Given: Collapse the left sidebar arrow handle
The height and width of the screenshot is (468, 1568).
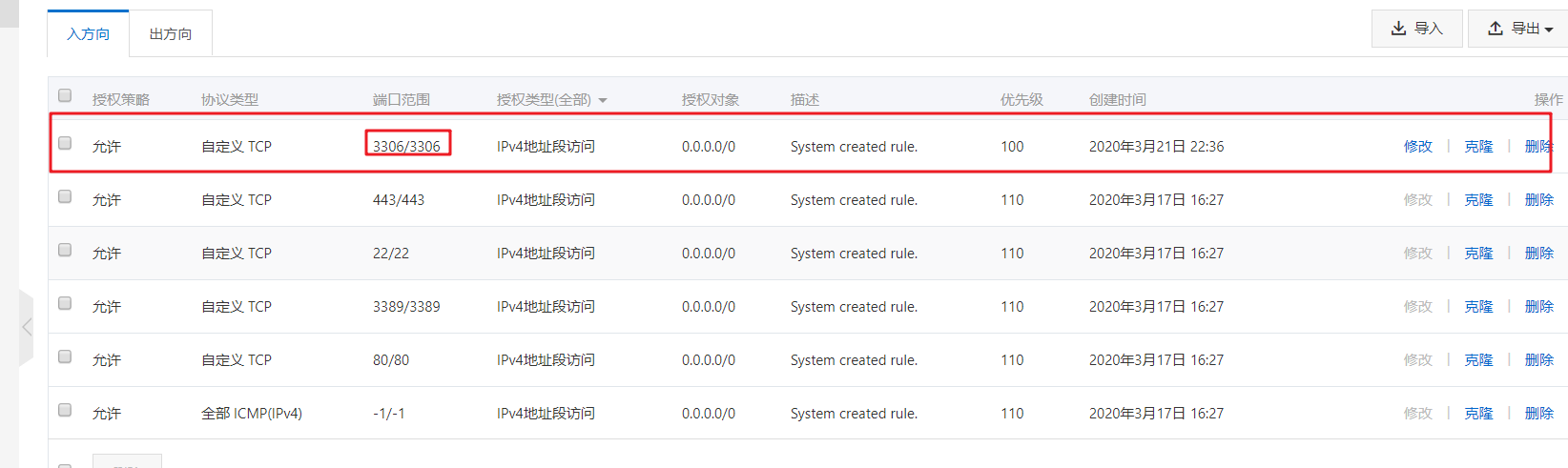Looking at the screenshot, I should tap(27, 327).
